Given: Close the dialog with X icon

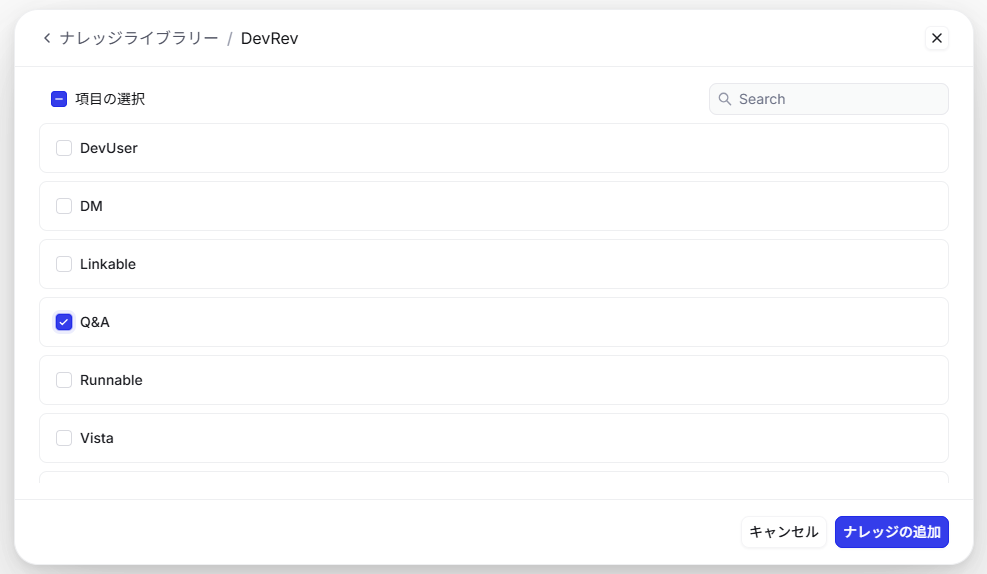Looking at the screenshot, I should 936,38.
